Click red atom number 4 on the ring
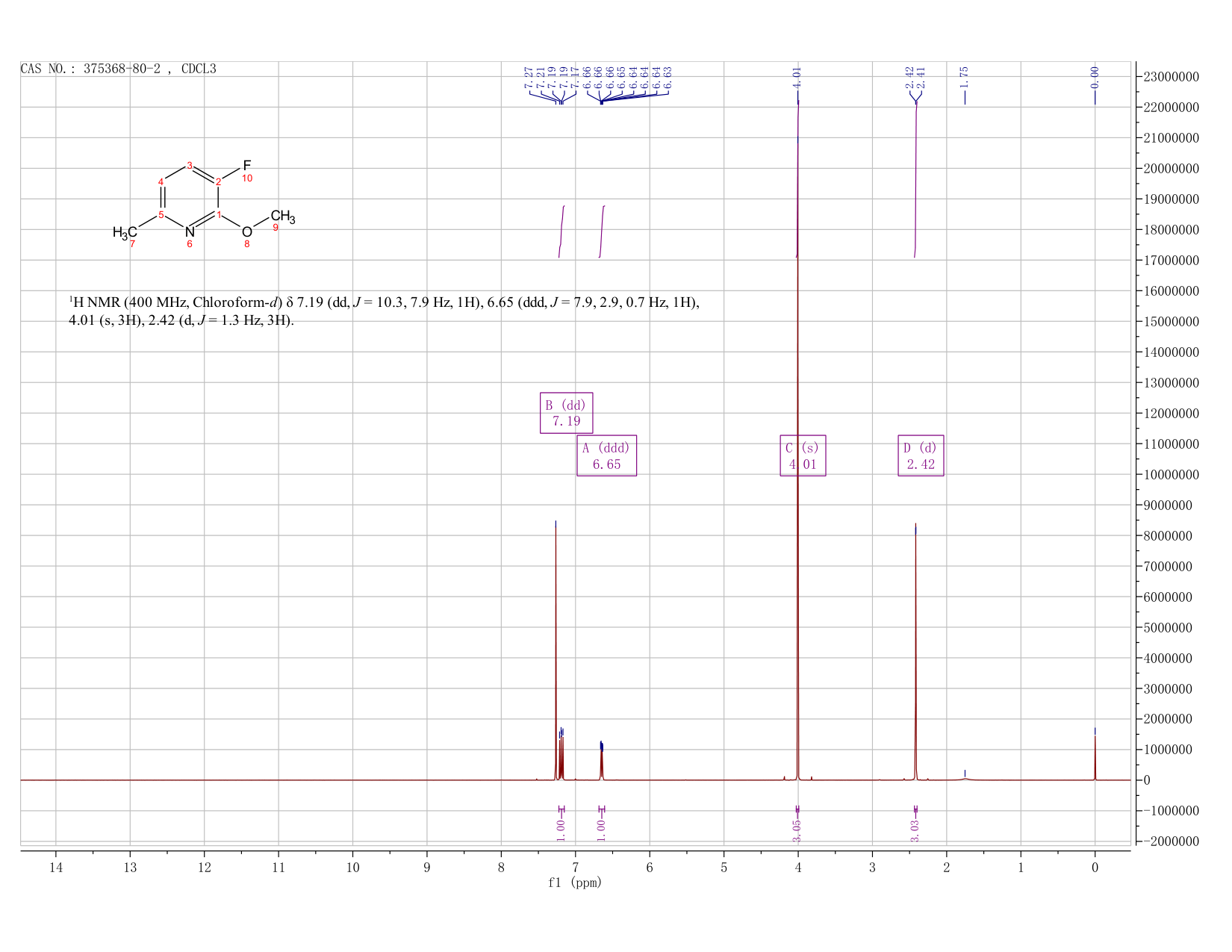Screen dimensions: 1232x952 [161, 181]
